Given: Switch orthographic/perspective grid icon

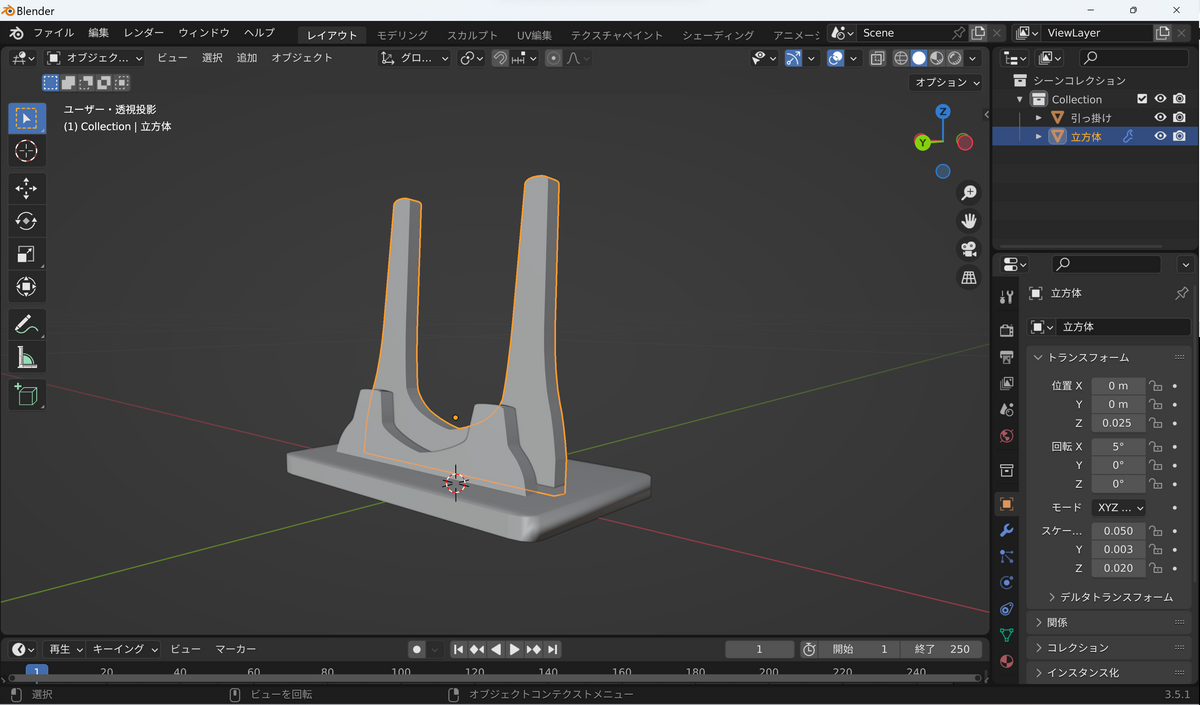Looking at the screenshot, I should [968, 278].
